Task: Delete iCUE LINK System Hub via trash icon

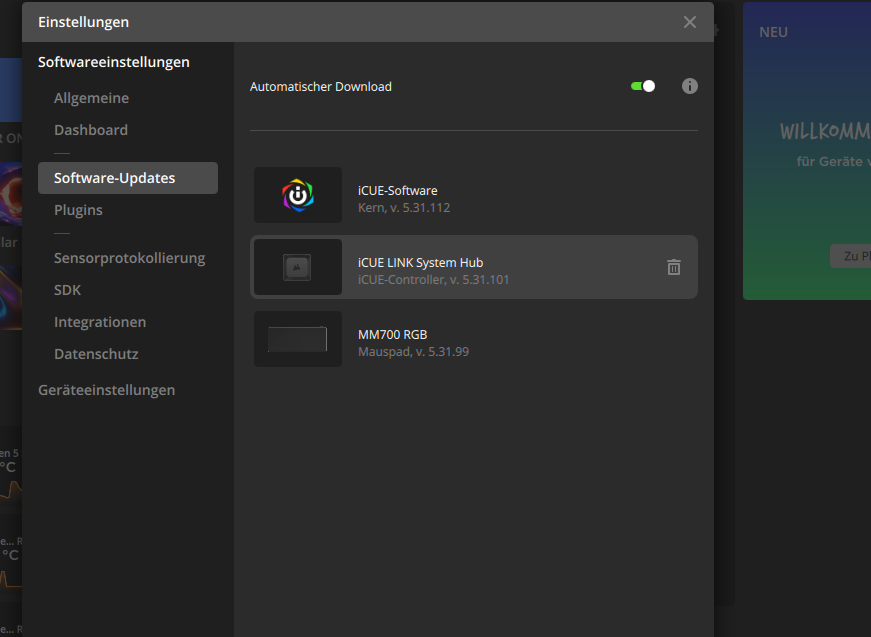Action: [673, 267]
